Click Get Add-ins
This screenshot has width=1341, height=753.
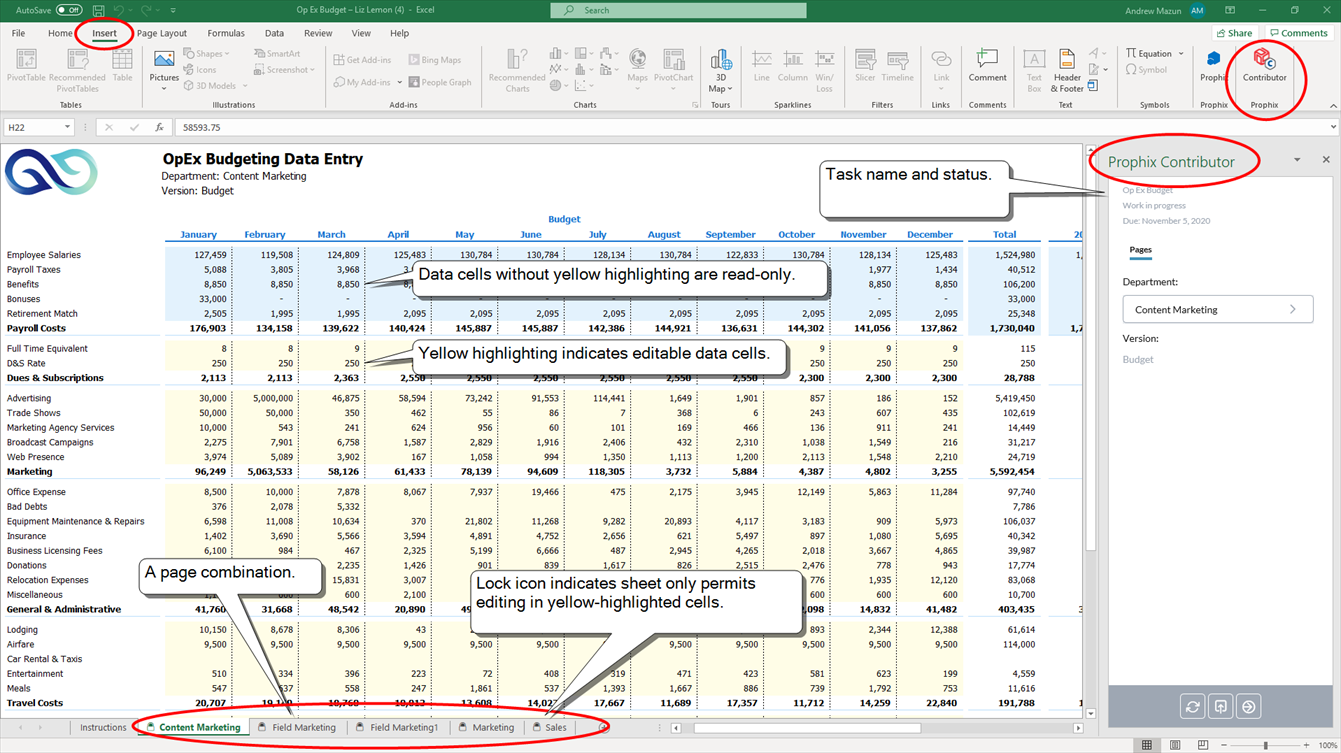[361, 60]
